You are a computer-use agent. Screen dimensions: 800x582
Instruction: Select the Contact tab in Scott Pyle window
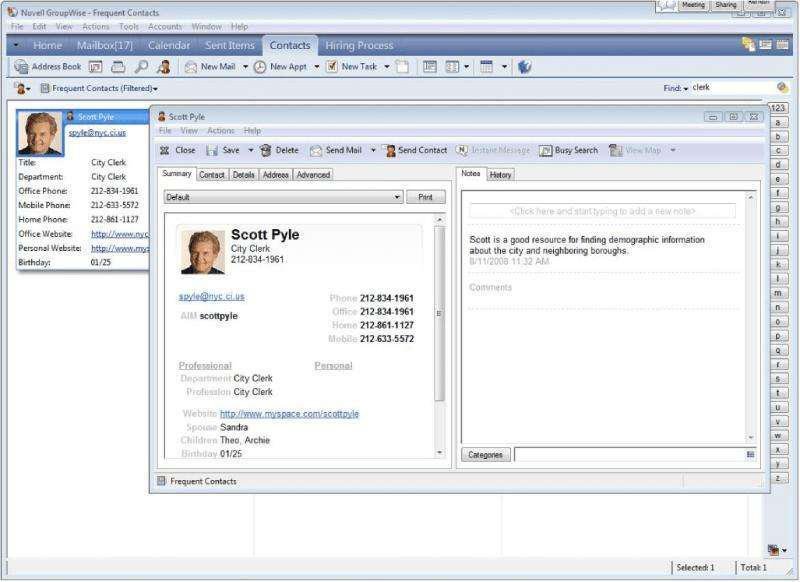click(212, 175)
